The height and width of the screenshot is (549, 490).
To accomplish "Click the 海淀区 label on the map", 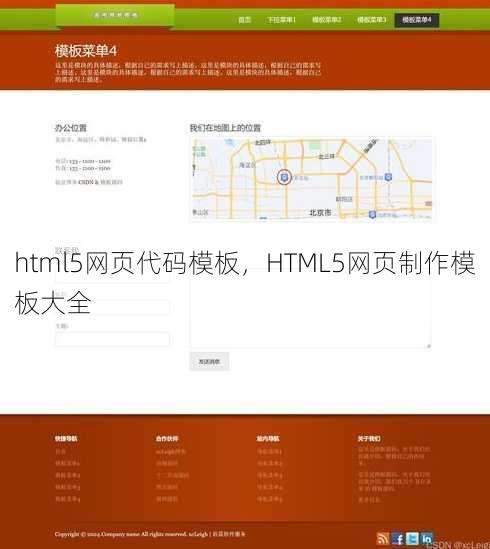I will coord(247,165).
